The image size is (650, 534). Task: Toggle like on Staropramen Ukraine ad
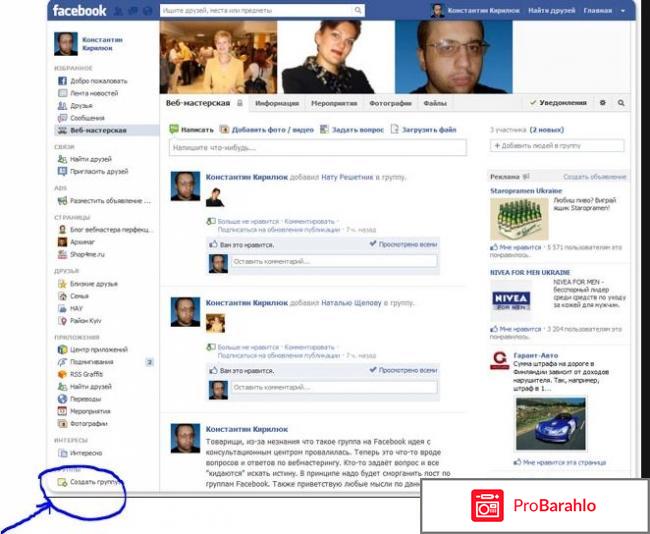point(513,246)
